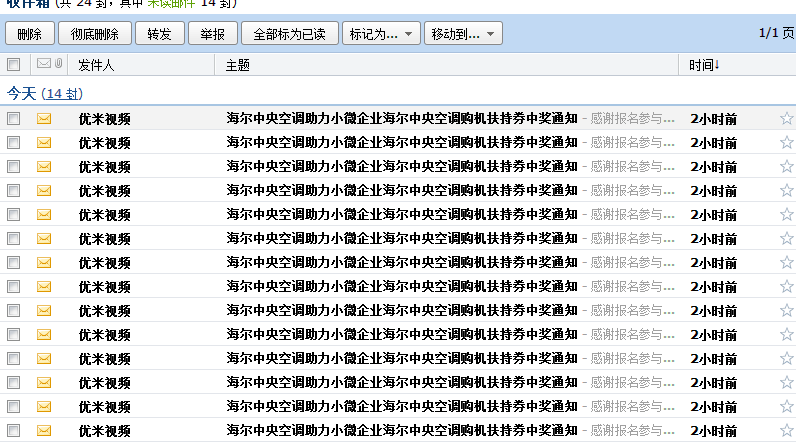Click the unread envelope icon in the thirteenth row
This screenshot has width=796, height=448.
pyautogui.click(x=44, y=406)
